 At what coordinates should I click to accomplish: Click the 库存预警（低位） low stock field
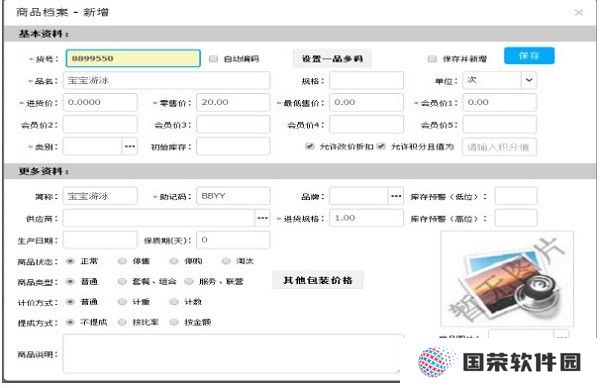pyautogui.click(x=516, y=196)
